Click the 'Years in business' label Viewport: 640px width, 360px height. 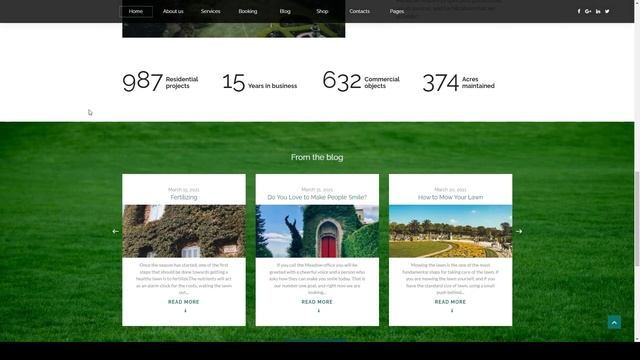click(x=272, y=86)
